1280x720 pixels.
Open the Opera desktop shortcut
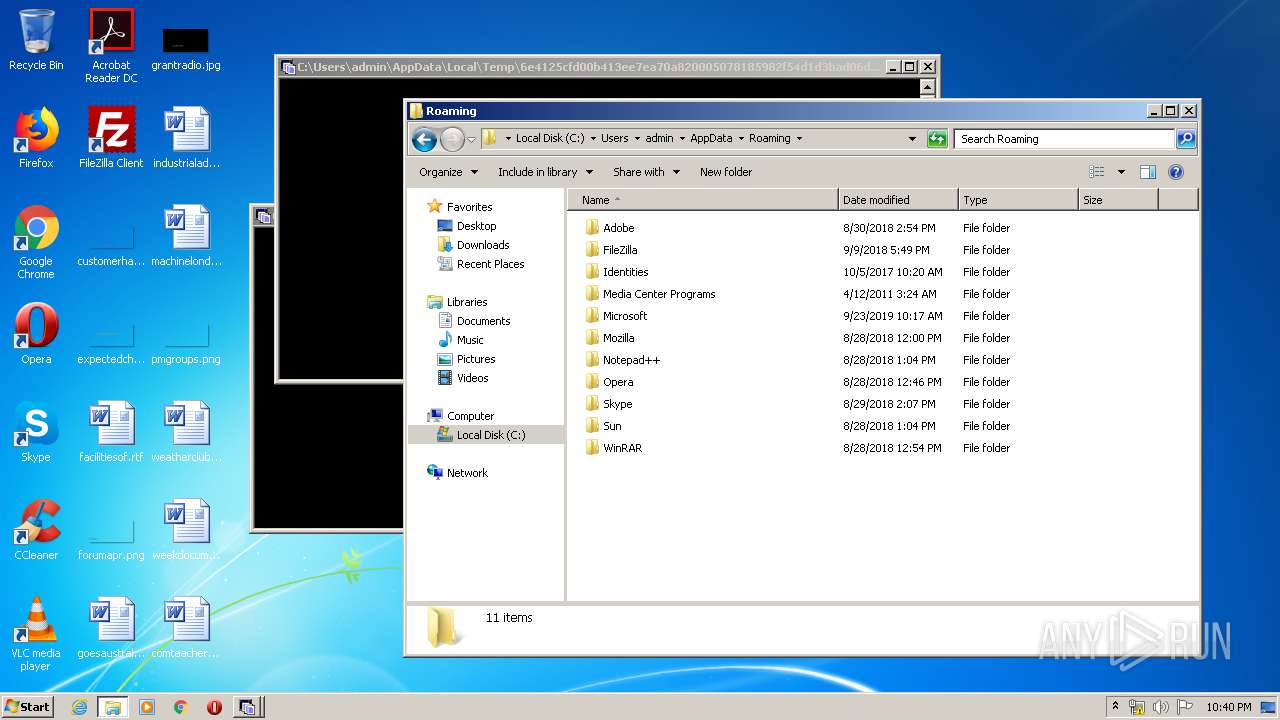click(36, 334)
